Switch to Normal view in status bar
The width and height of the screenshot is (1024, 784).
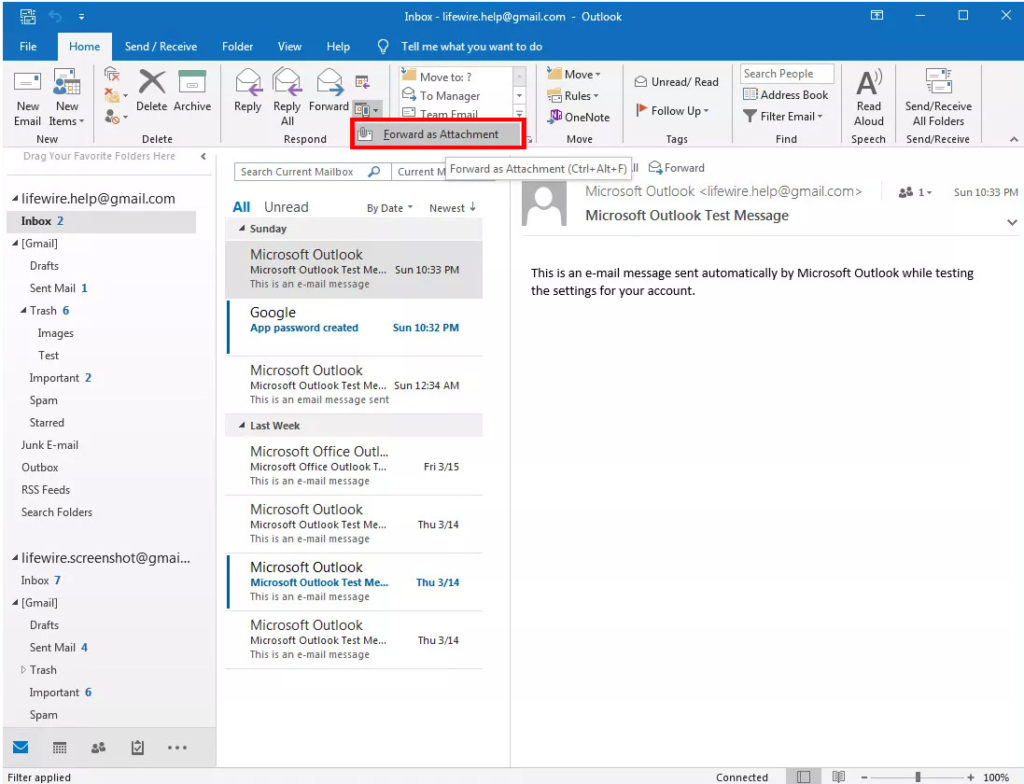[804, 776]
